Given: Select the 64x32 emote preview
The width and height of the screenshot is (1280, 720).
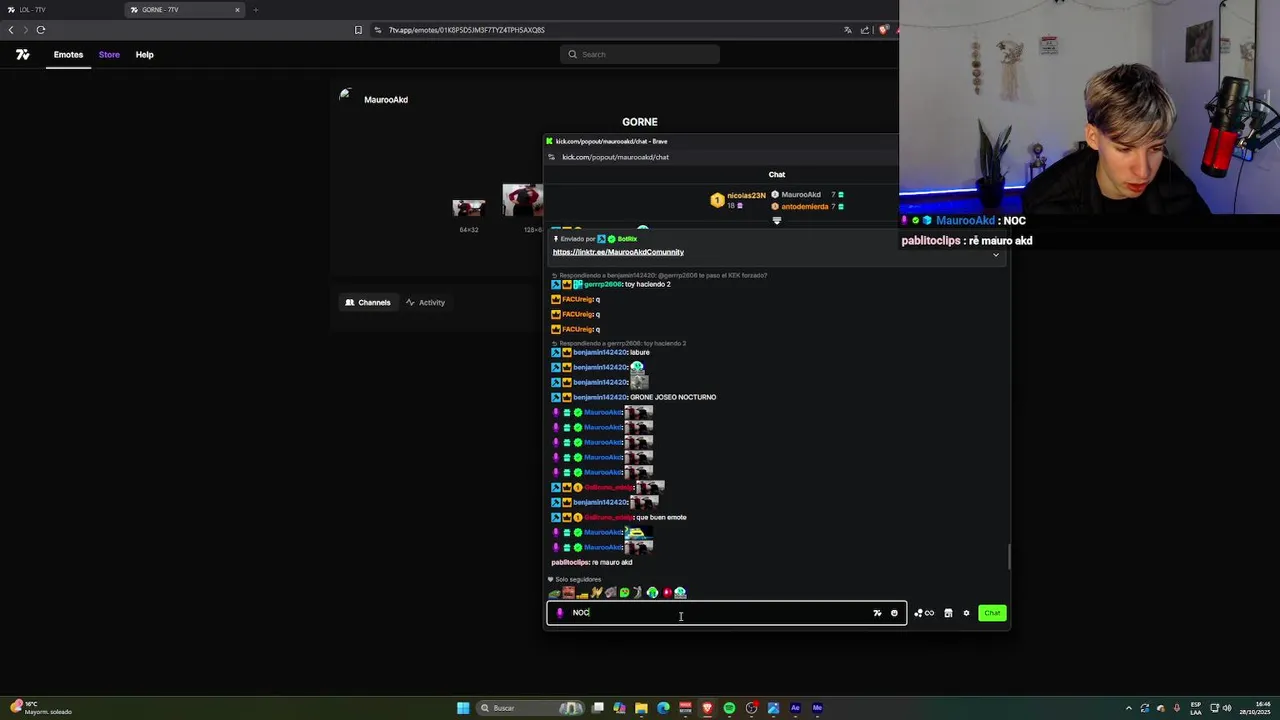Looking at the screenshot, I should tap(468, 208).
